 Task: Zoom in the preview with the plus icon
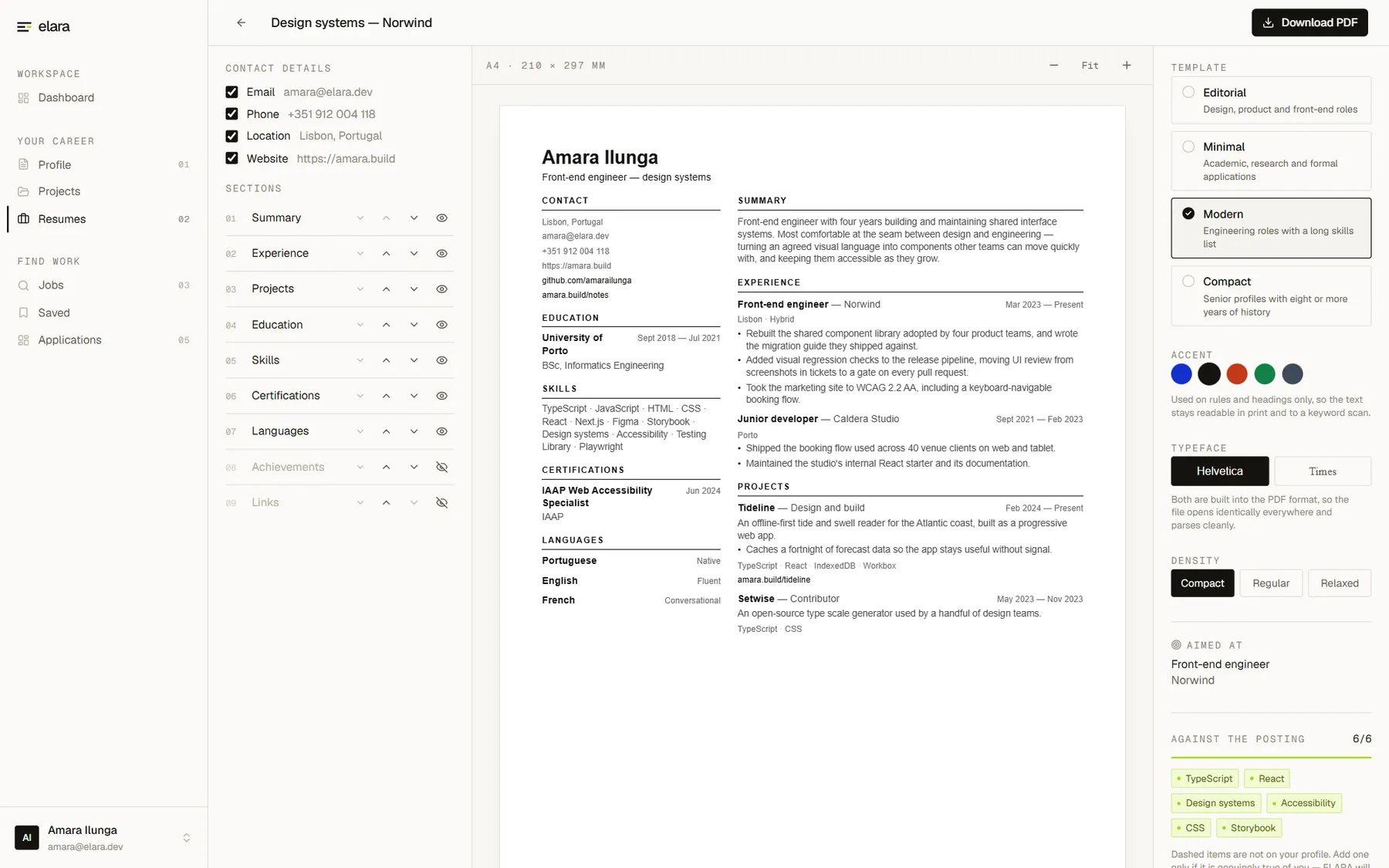(x=1127, y=66)
